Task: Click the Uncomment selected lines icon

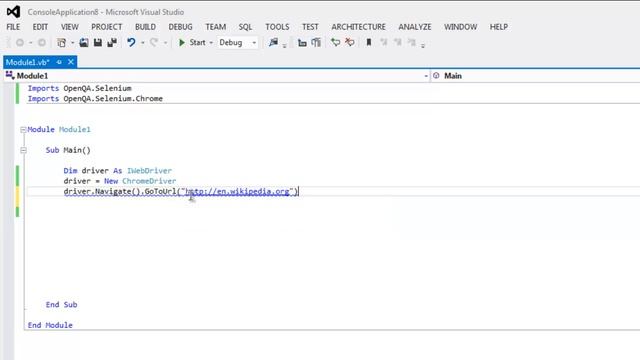Action: (350, 42)
